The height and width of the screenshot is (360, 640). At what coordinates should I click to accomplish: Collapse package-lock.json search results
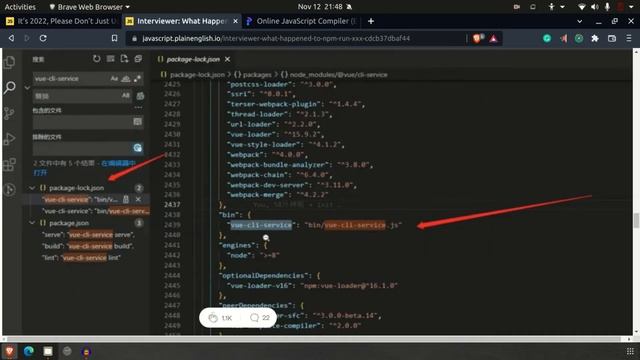[32, 188]
